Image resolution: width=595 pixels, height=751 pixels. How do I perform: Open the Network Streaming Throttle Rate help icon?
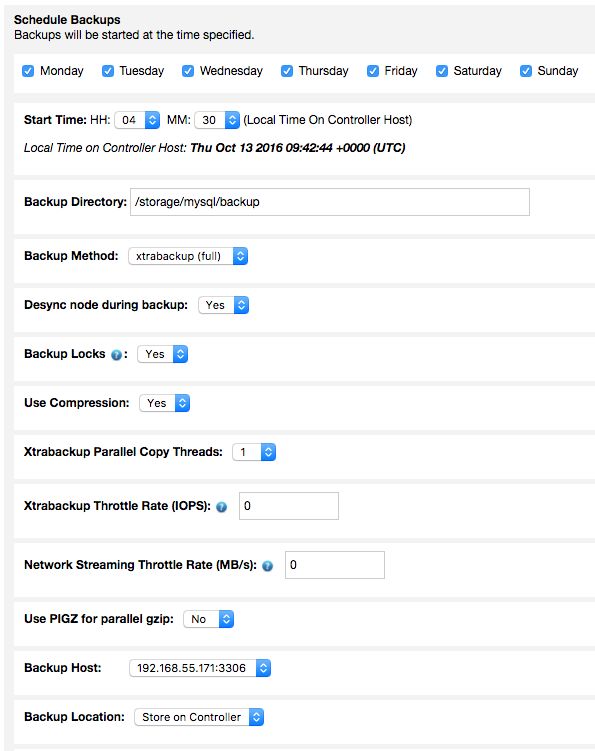[x=267, y=566]
